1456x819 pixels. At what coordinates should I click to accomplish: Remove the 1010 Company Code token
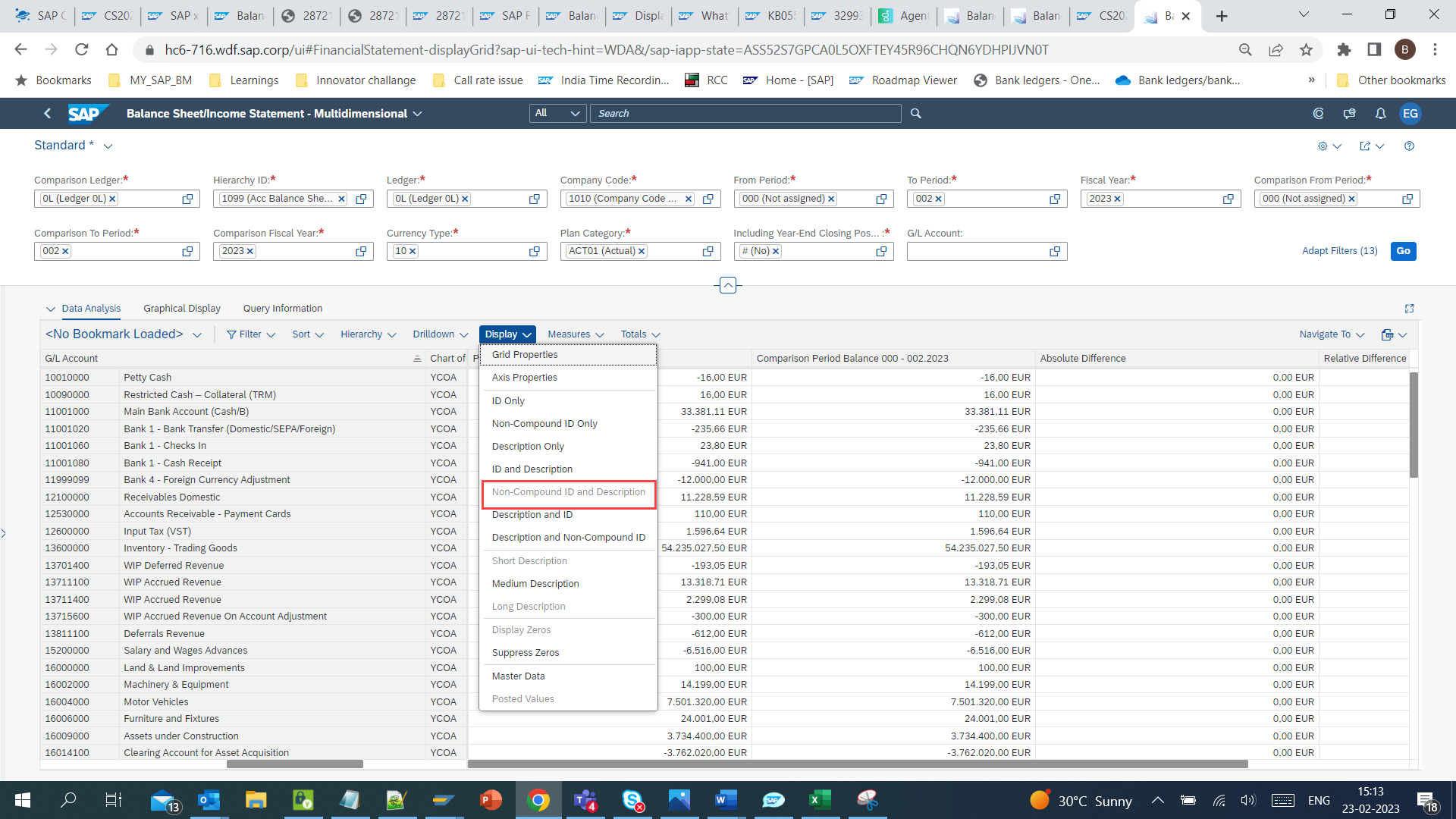[x=689, y=199]
